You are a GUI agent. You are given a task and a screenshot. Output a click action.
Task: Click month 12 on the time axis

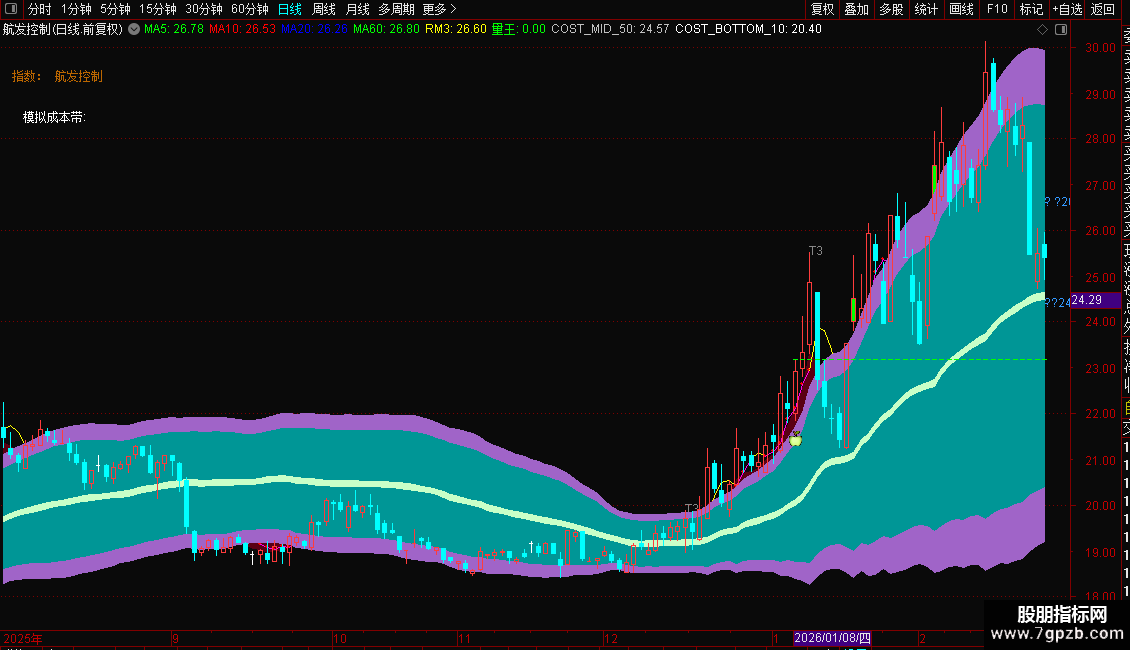[x=611, y=638]
